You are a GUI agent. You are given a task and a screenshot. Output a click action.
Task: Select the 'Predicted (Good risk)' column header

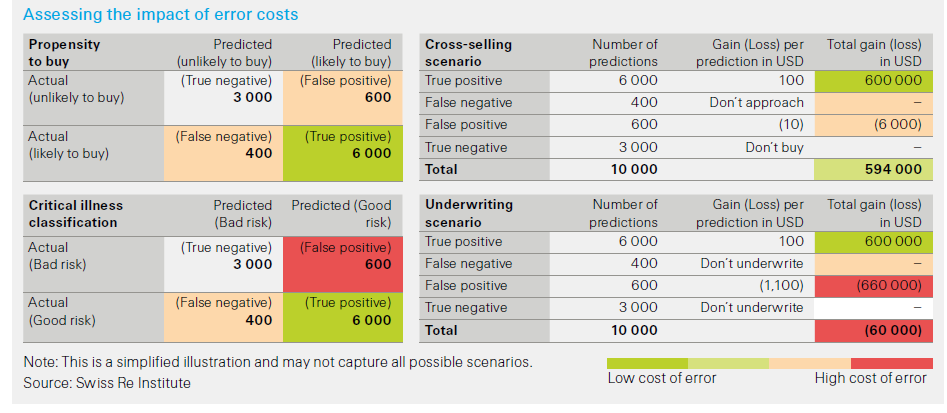(x=343, y=214)
